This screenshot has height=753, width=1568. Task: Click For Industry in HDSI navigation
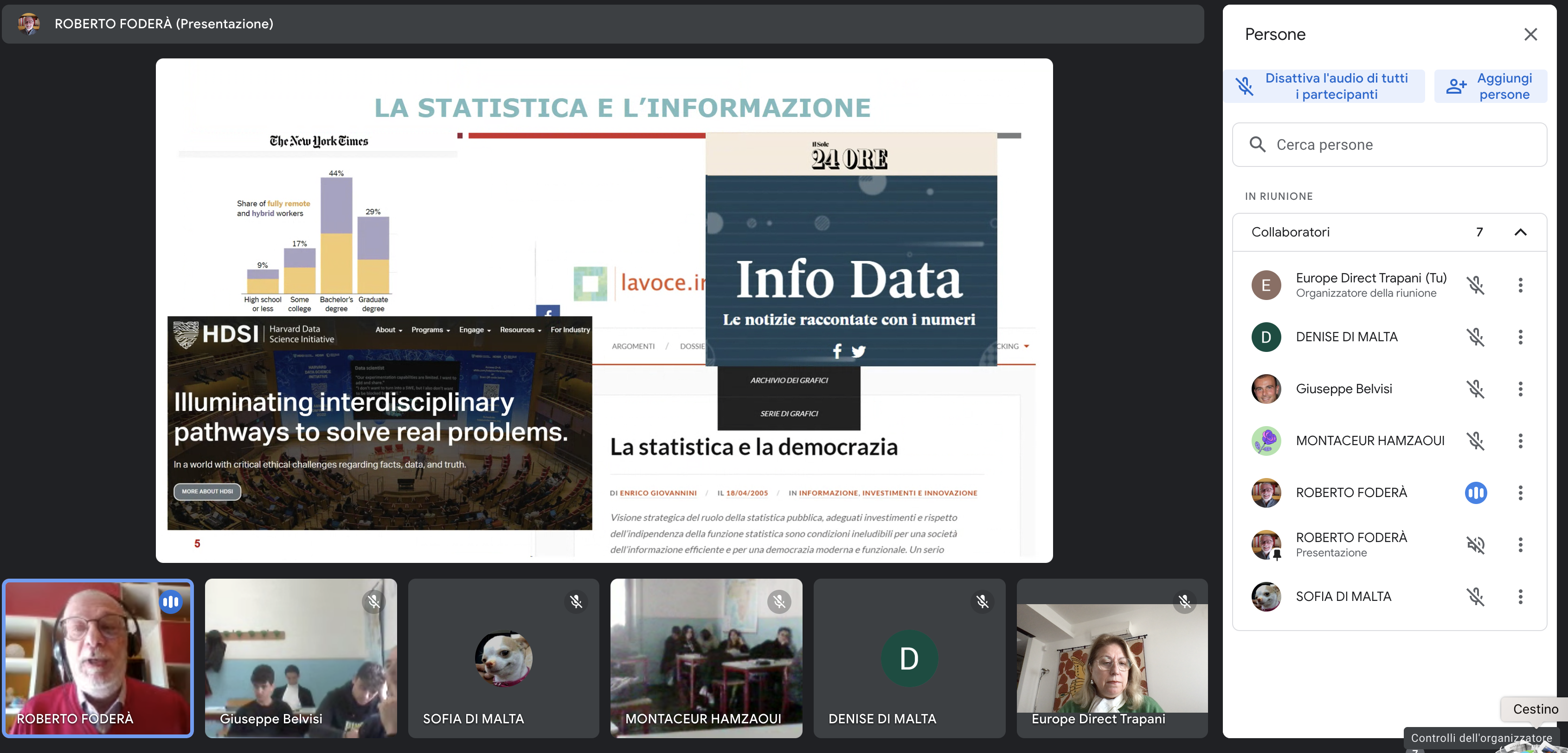[x=570, y=330]
